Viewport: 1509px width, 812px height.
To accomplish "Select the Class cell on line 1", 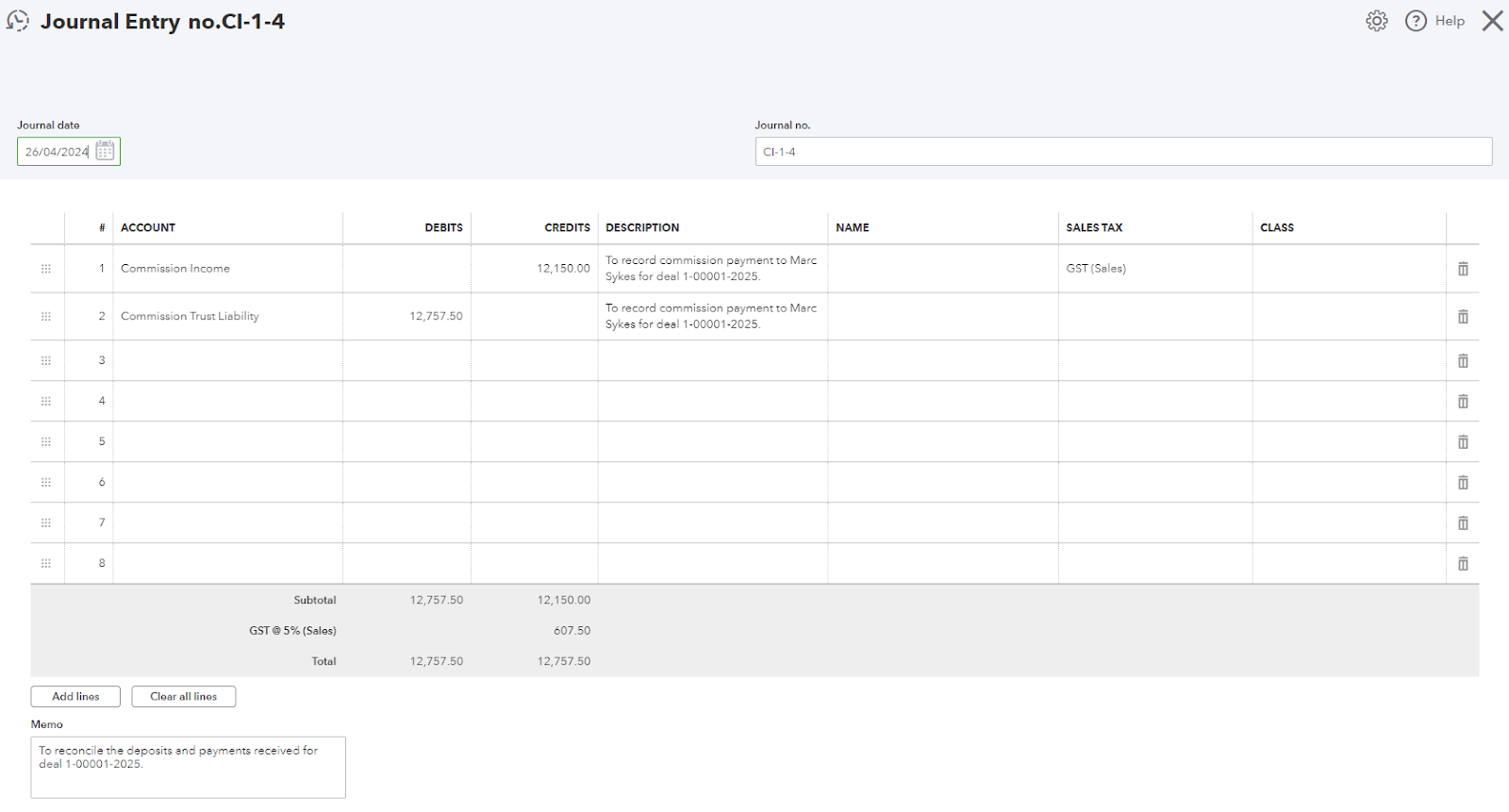I will pyautogui.click(x=1350, y=269).
